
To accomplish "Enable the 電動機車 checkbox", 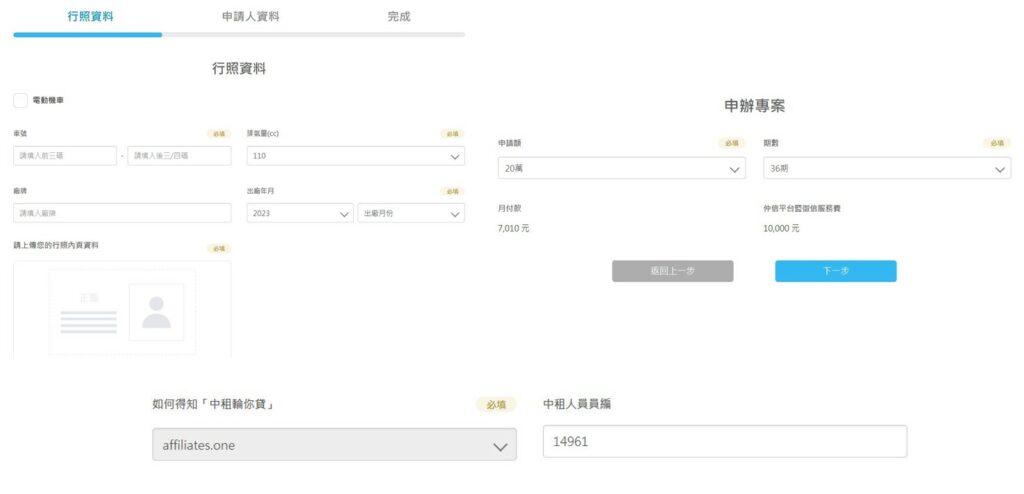I will pos(20,100).
